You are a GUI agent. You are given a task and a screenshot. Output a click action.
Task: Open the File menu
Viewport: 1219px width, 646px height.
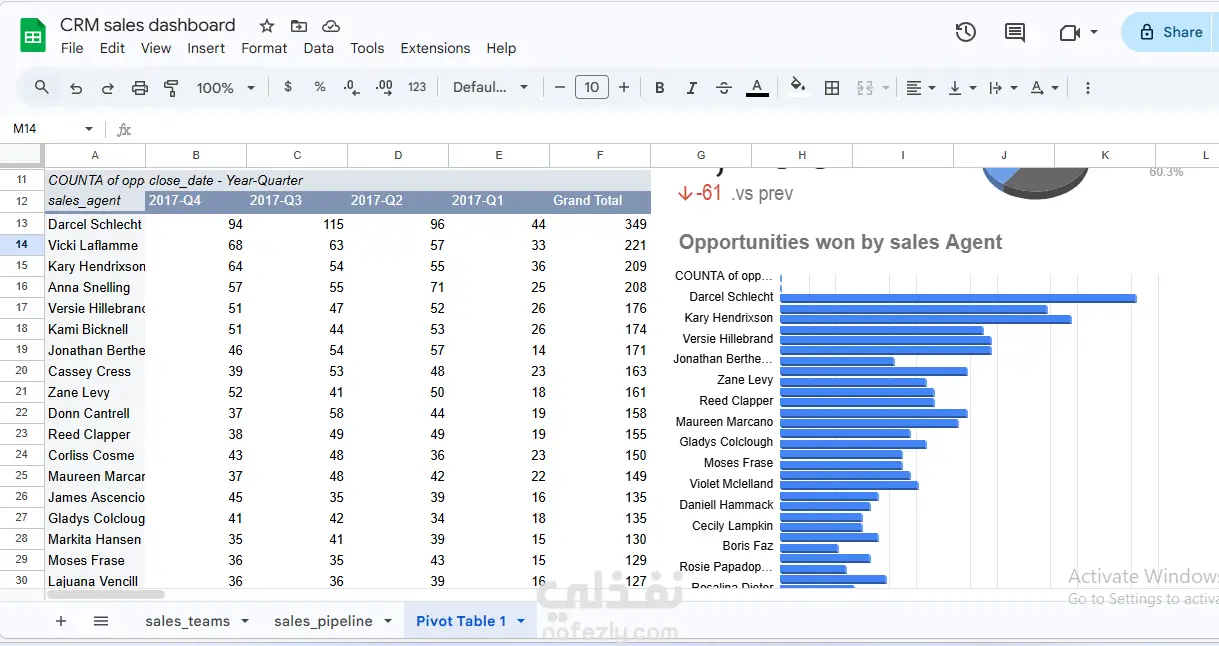pyautogui.click(x=72, y=48)
